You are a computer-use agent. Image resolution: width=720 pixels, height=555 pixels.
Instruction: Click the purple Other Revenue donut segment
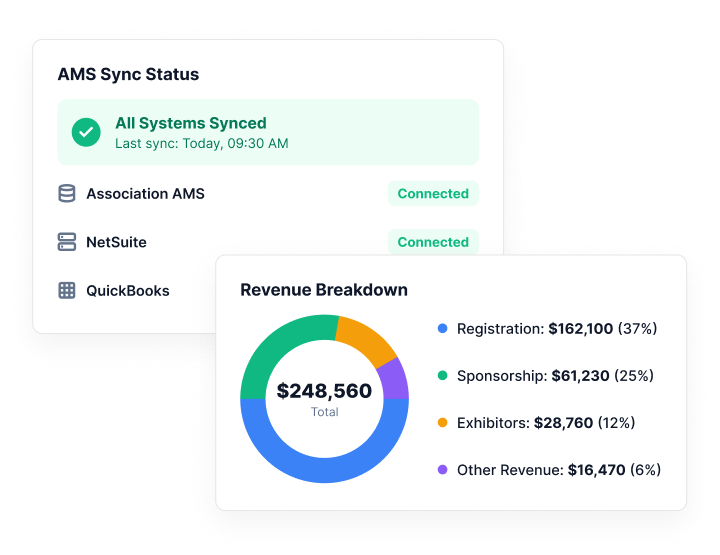pyautogui.click(x=395, y=381)
